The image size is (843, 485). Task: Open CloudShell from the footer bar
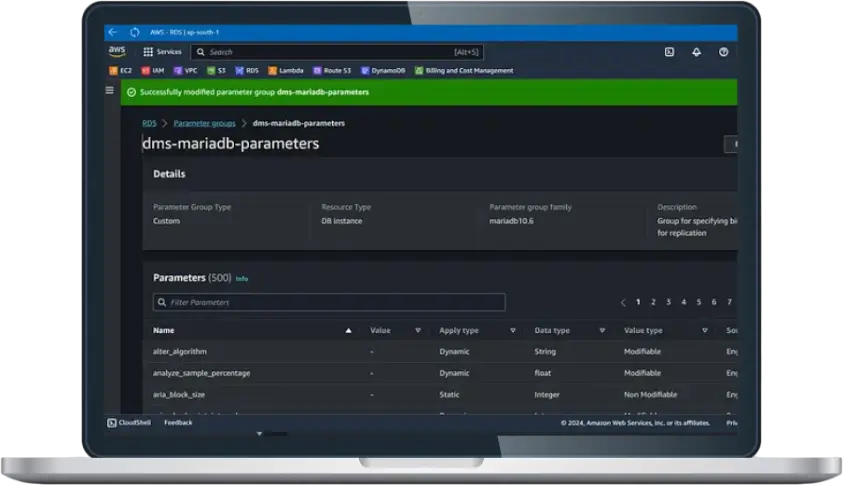(x=129, y=423)
